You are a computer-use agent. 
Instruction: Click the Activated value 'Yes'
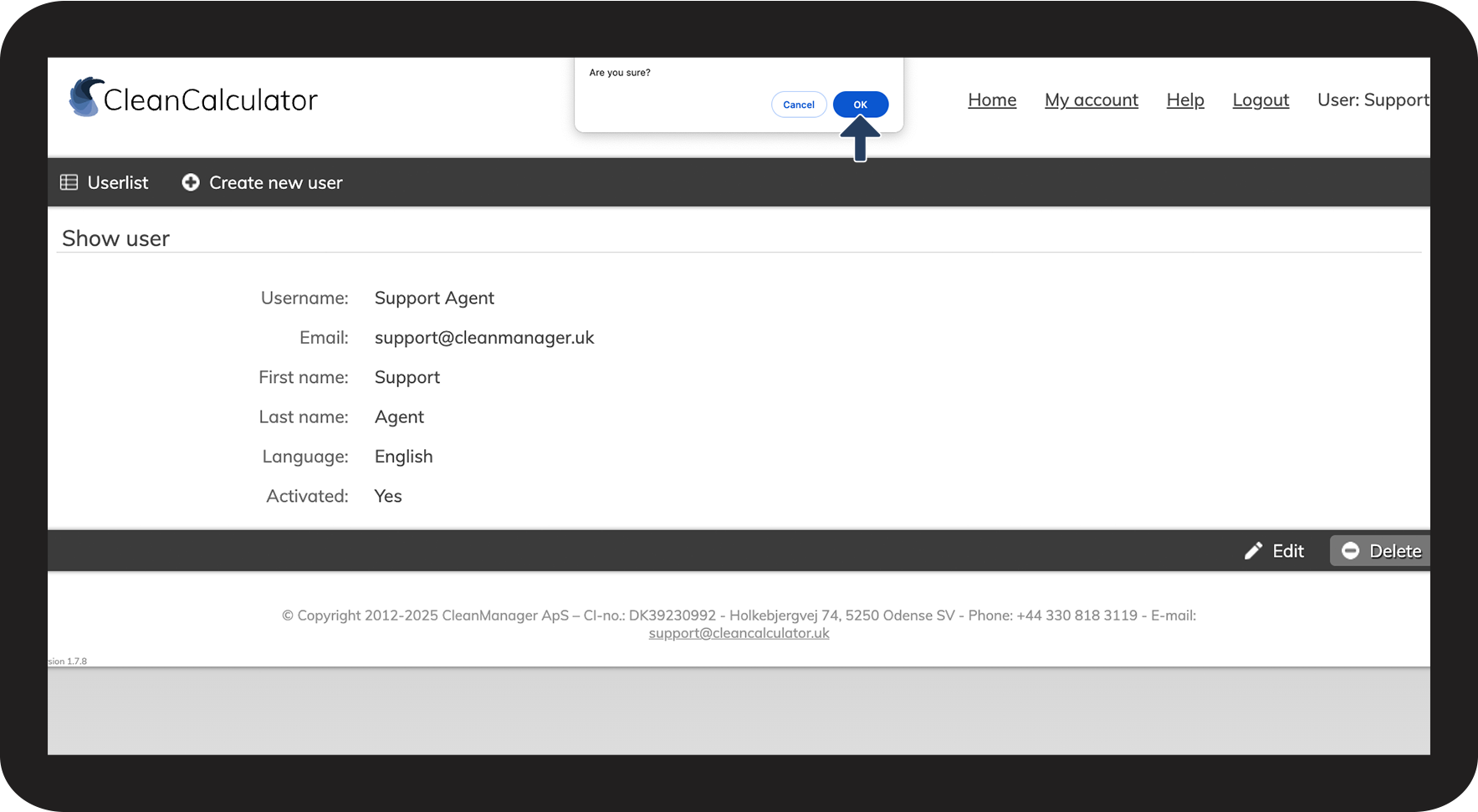(x=388, y=496)
